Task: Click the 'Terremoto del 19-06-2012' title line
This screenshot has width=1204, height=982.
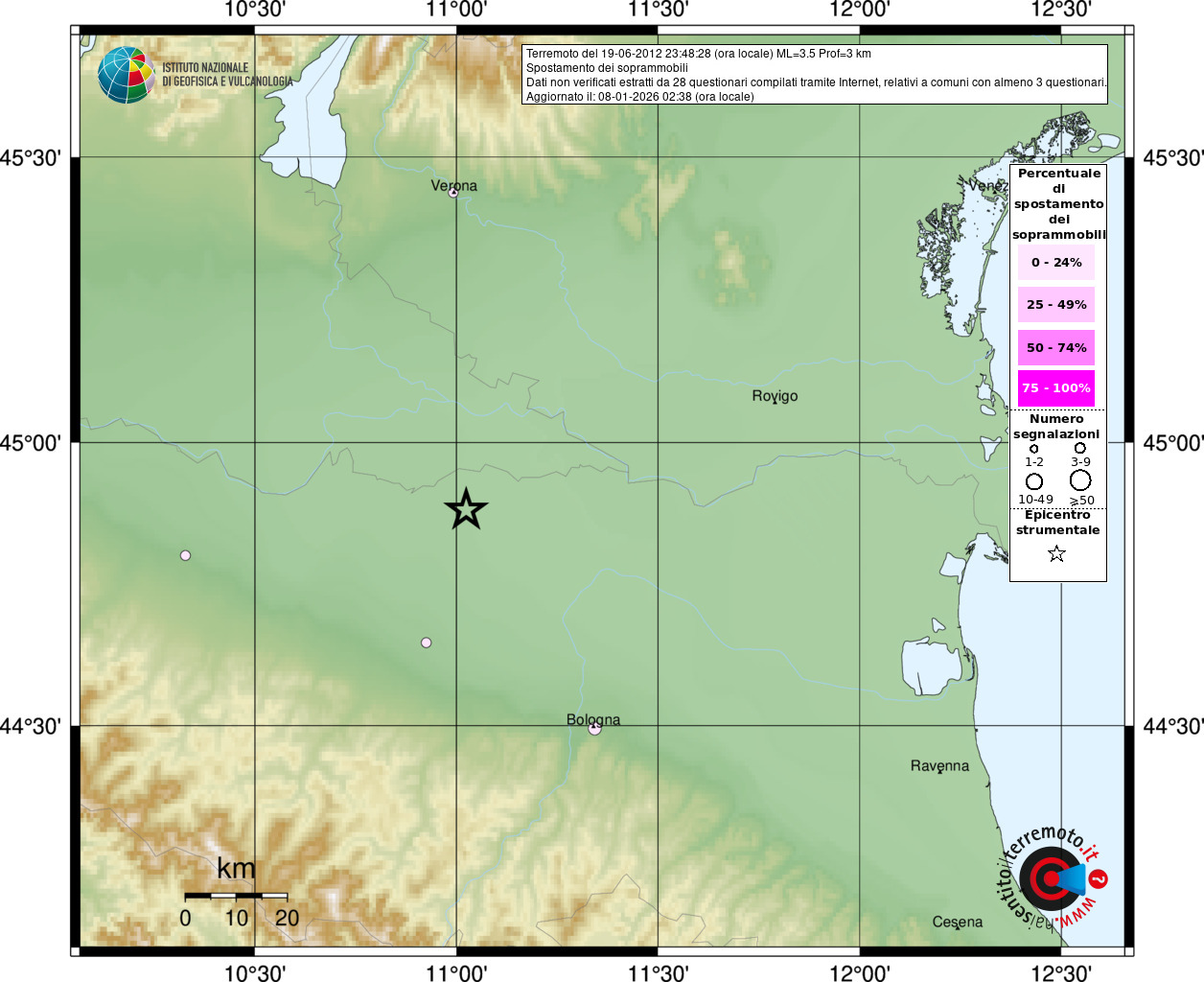Action: [x=699, y=54]
